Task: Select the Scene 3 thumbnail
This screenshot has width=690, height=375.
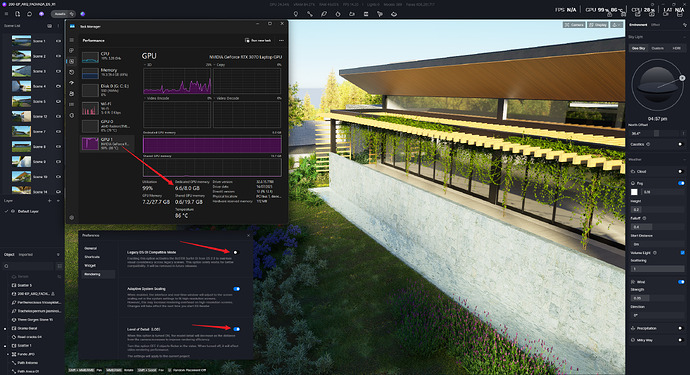Action: click(x=21, y=71)
